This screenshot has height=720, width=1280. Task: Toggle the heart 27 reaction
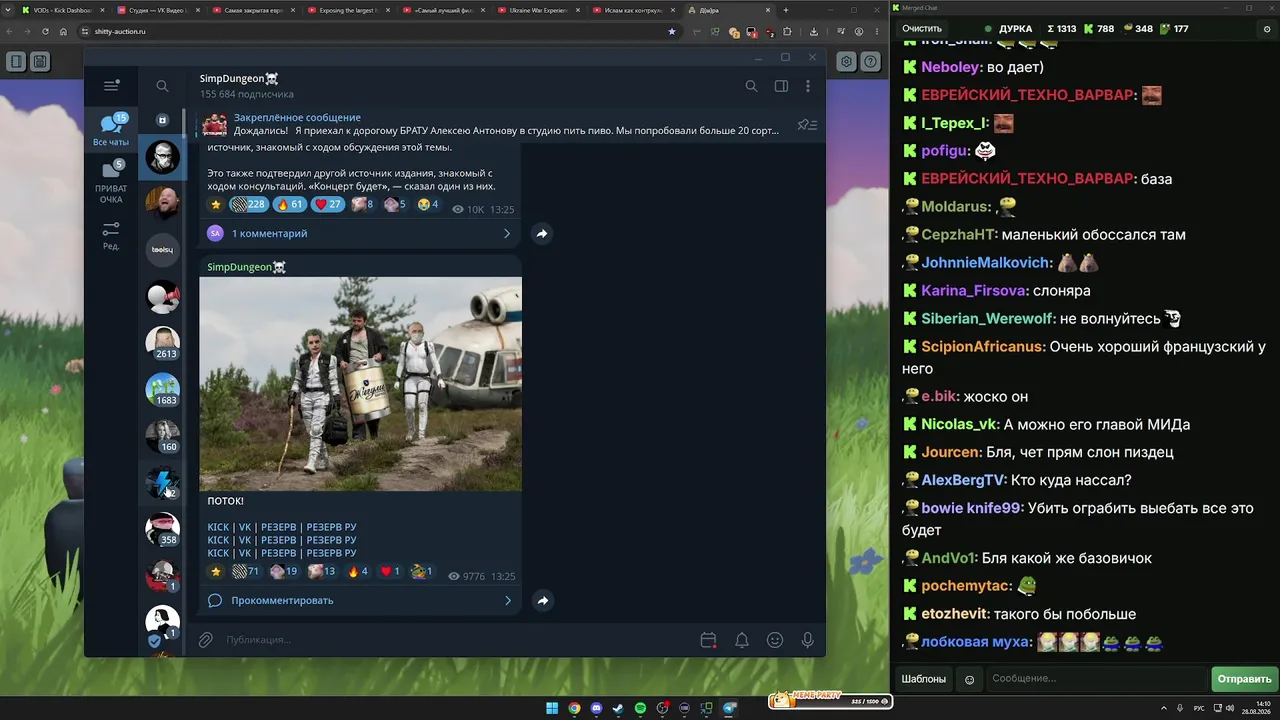tap(328, 204)
